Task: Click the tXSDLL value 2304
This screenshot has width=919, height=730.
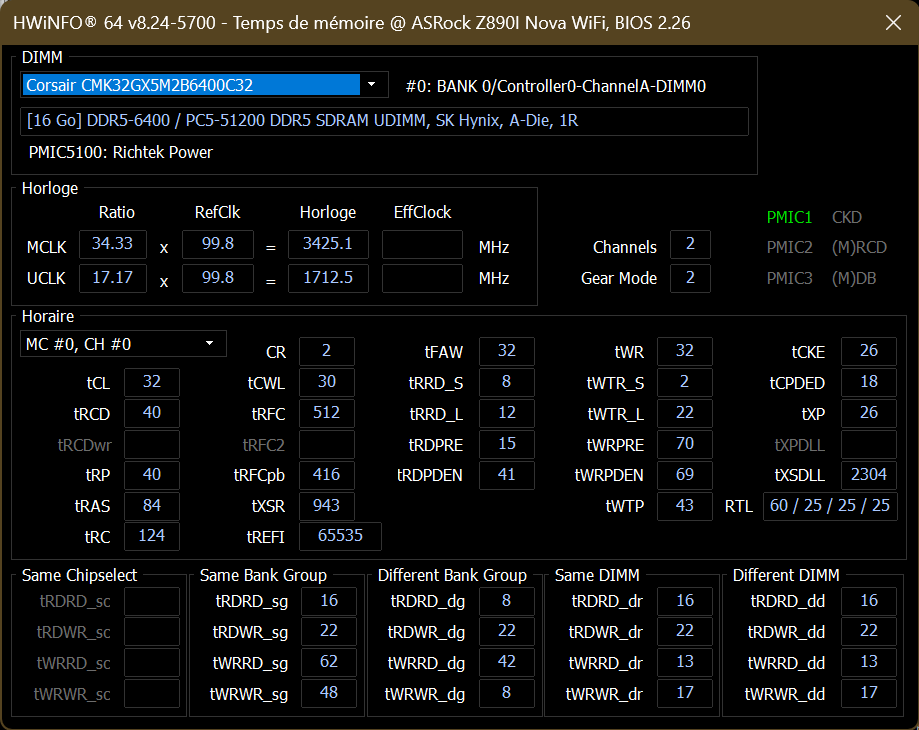Action: click(x=869, y=475)
